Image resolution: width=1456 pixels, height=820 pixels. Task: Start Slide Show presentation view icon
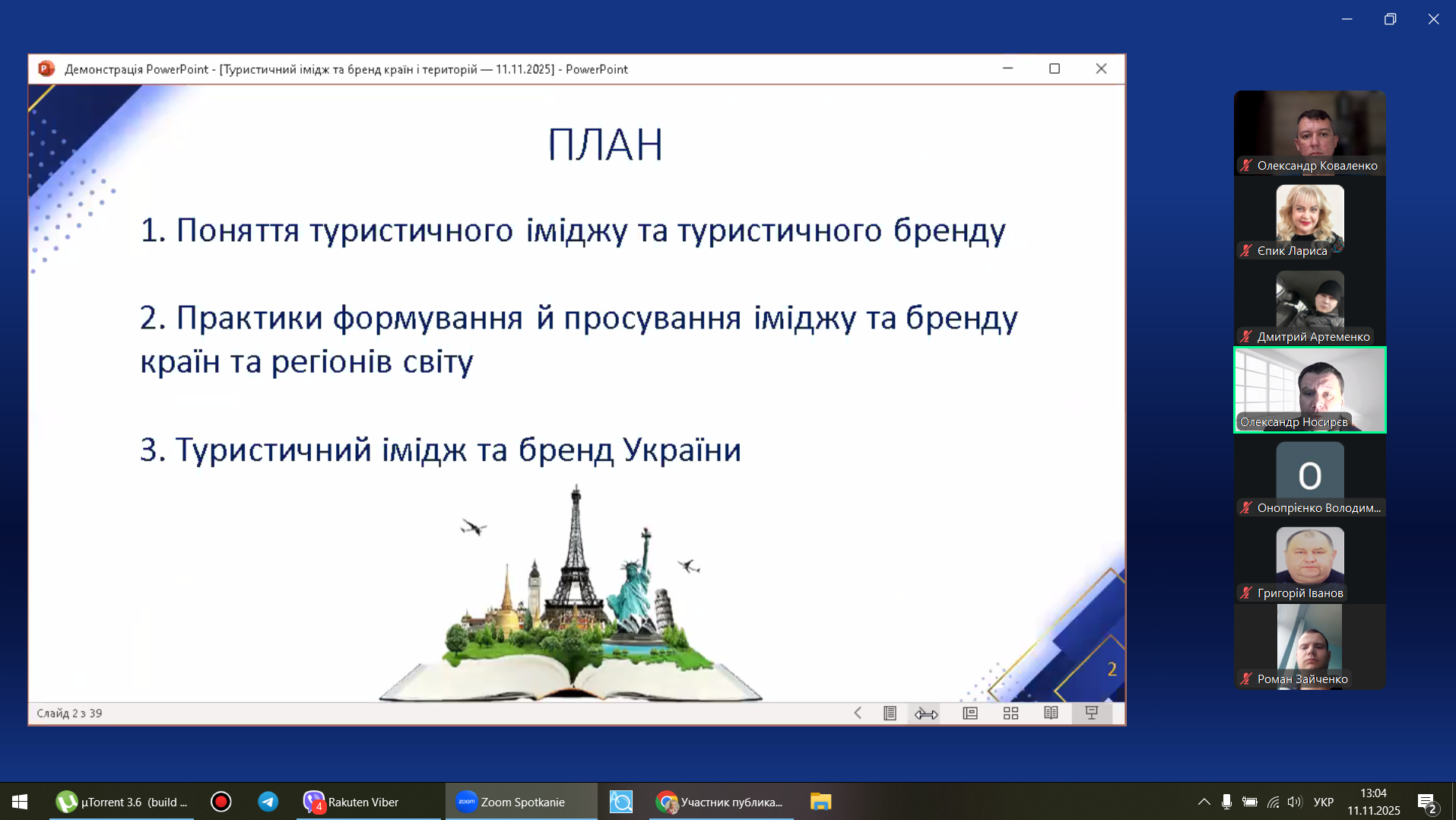(1092, 713)
